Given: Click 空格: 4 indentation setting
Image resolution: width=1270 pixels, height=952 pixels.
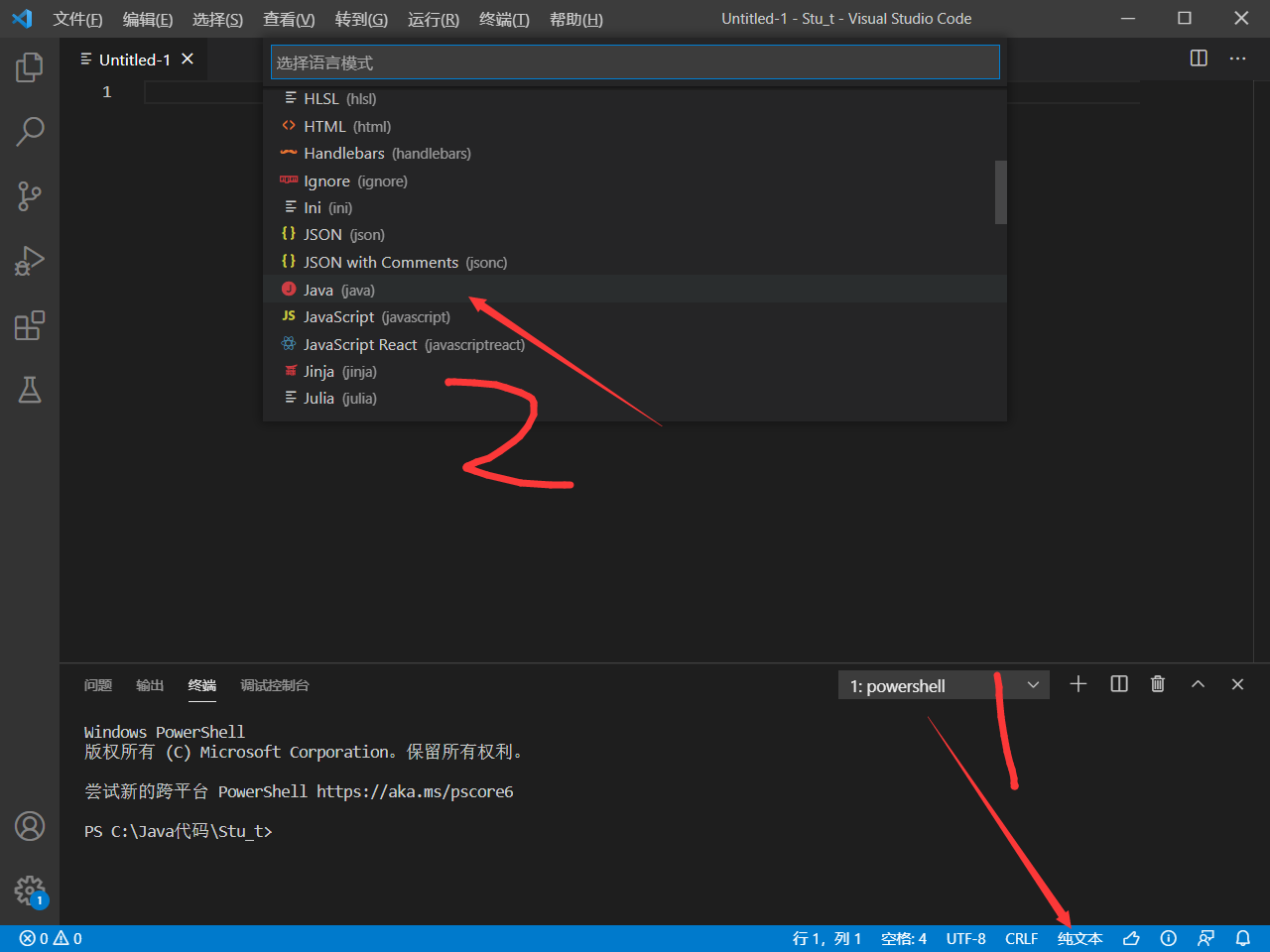Looking at the screenshot, I should pyautogui.click(x=904, y=938).
